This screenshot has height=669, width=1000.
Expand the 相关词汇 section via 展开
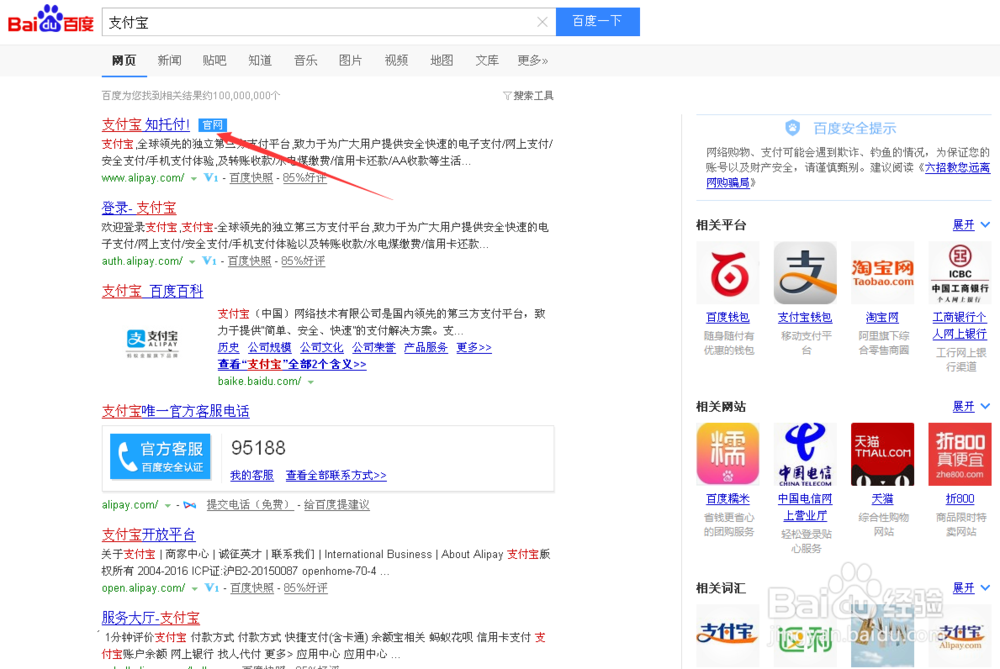point(970,588)
